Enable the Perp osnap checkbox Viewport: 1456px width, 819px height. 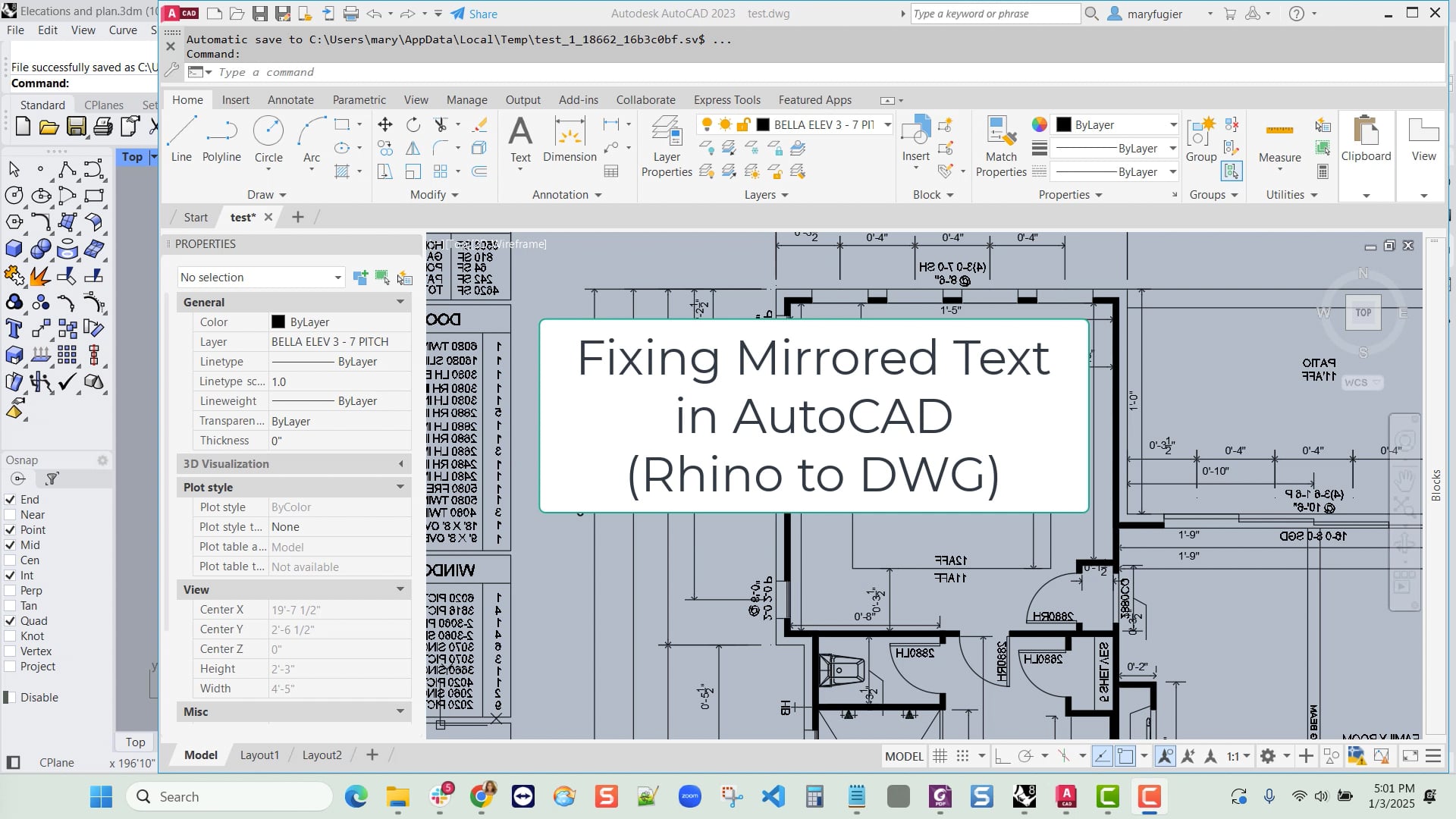[11, 591]
